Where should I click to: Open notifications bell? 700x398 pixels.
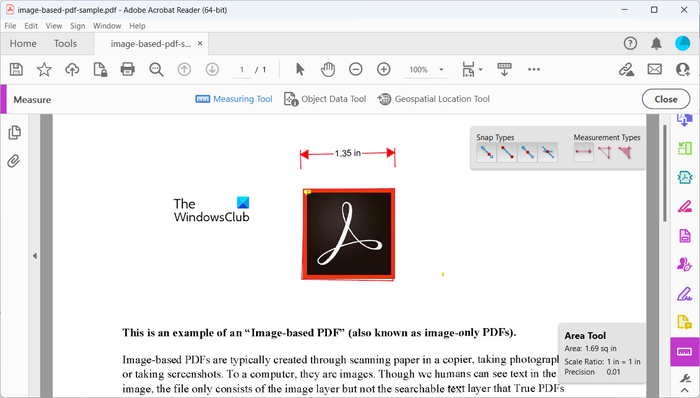point(656,43)
